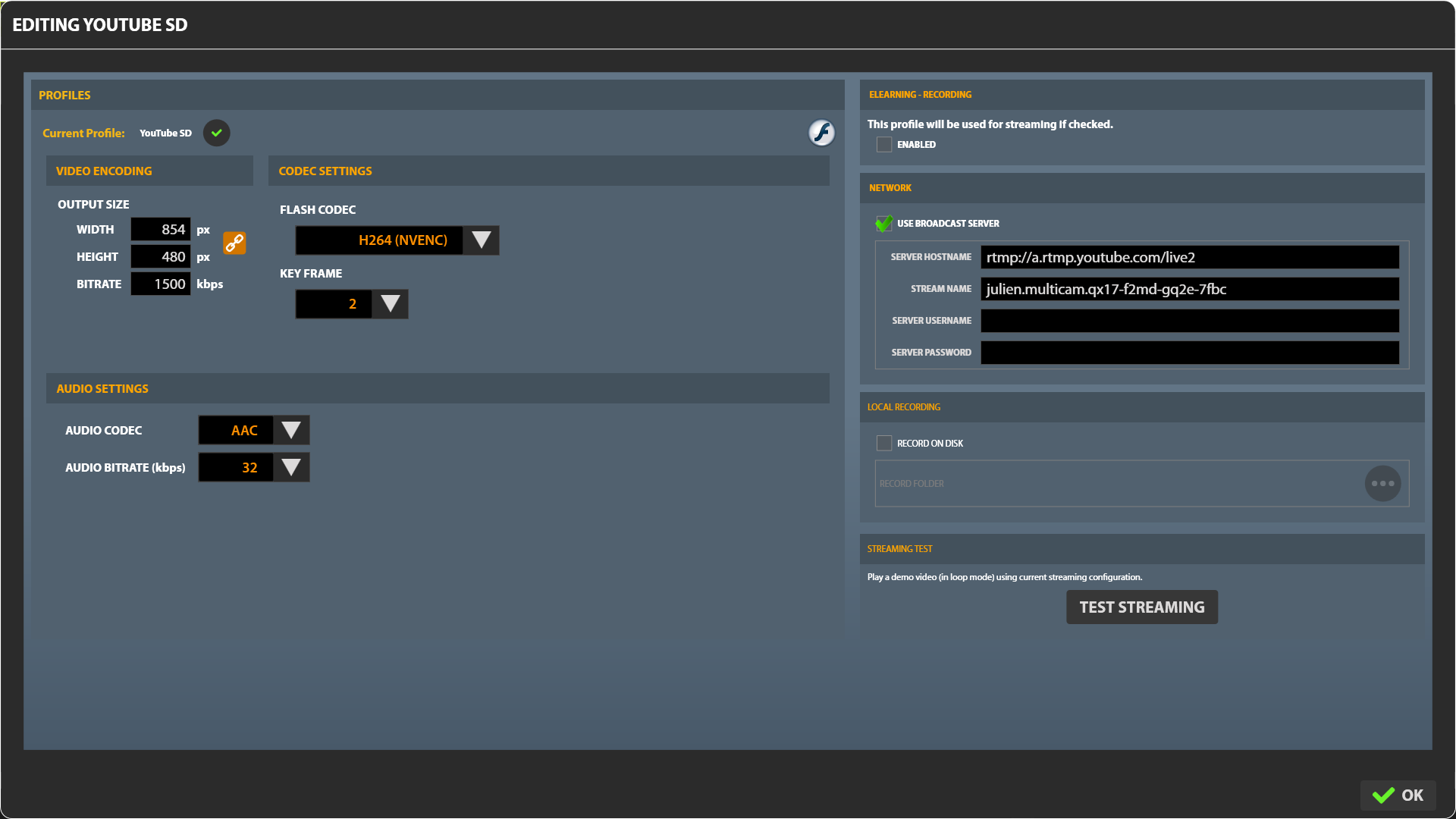Image resolution: width=1456 pixels, height=819 pixels.
Task: Click into the Server Username field
Action: [1189, 321]
